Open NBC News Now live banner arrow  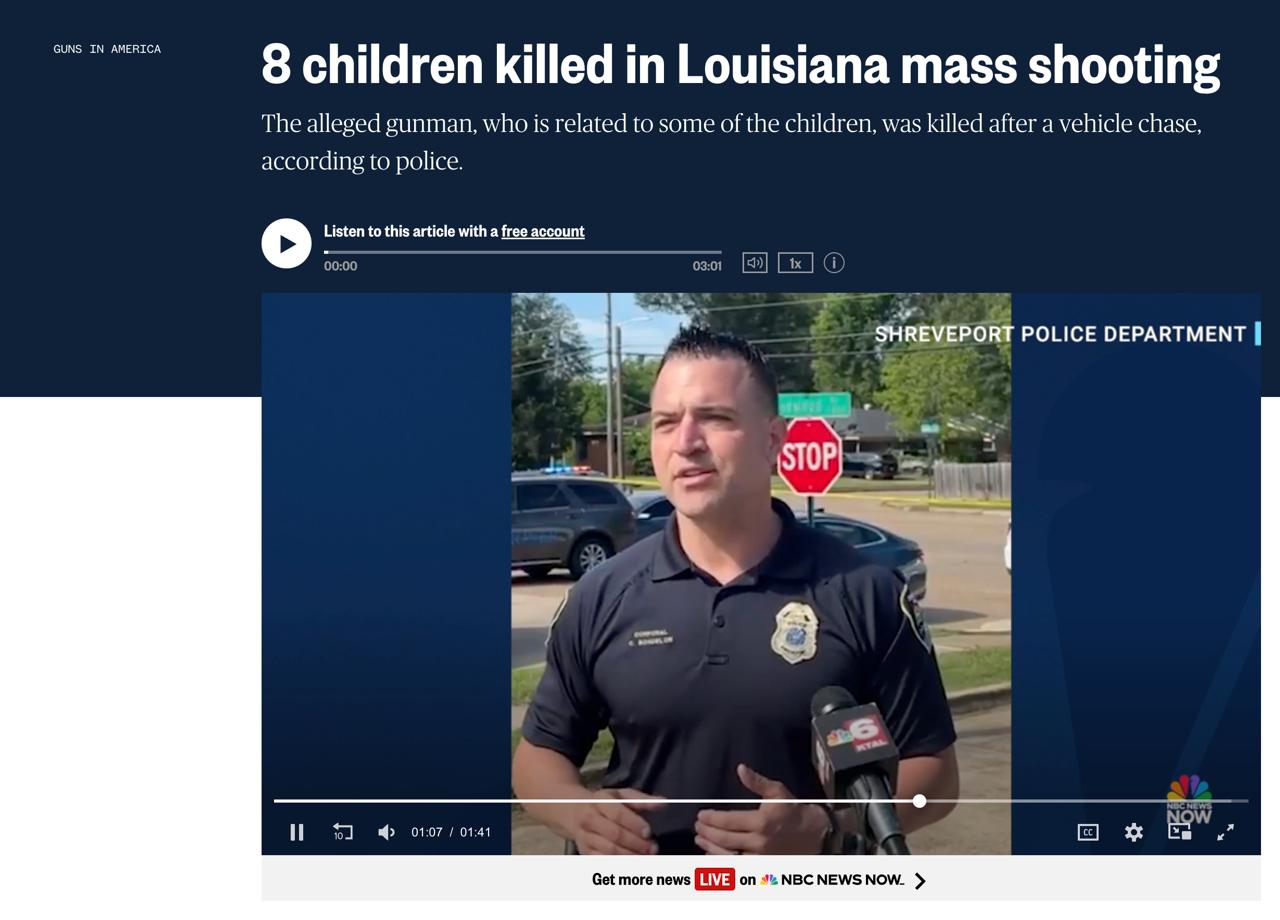click(x=920, y=880)
